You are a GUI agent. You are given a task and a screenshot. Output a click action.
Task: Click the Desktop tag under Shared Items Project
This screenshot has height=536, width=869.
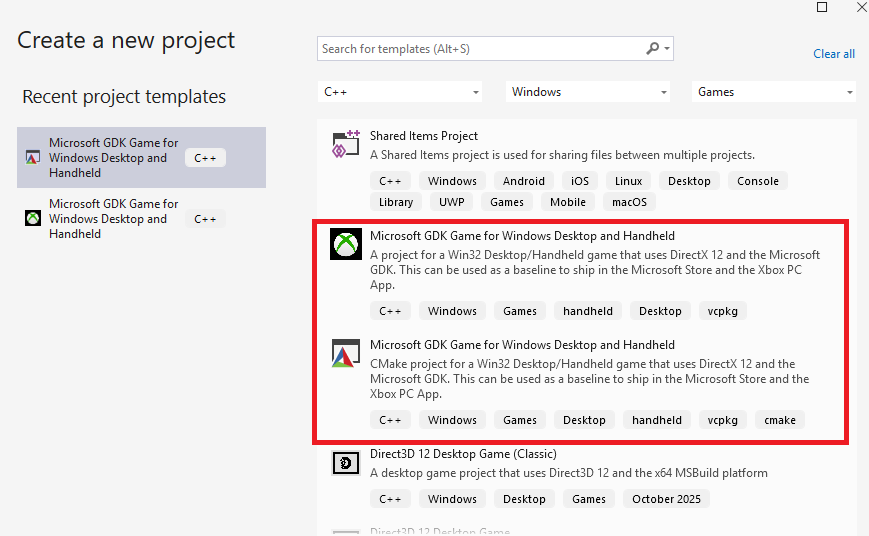pyautogui.click(x=689, y=181)
